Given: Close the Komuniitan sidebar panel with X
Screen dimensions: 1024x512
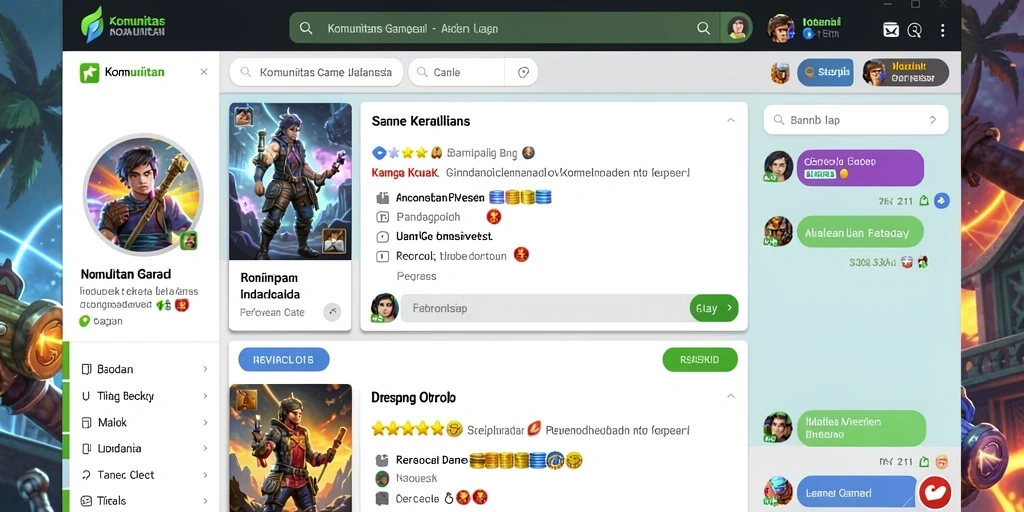Looking at the screenshot, I should [x=204, y=72].
